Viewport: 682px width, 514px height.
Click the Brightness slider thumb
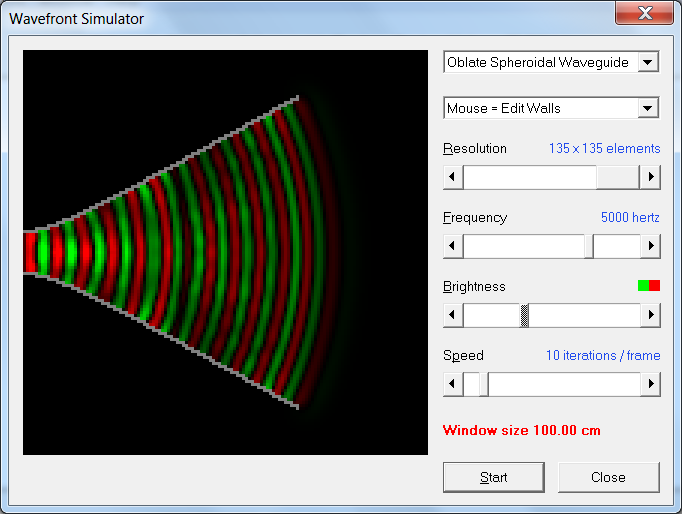point(525,314)
